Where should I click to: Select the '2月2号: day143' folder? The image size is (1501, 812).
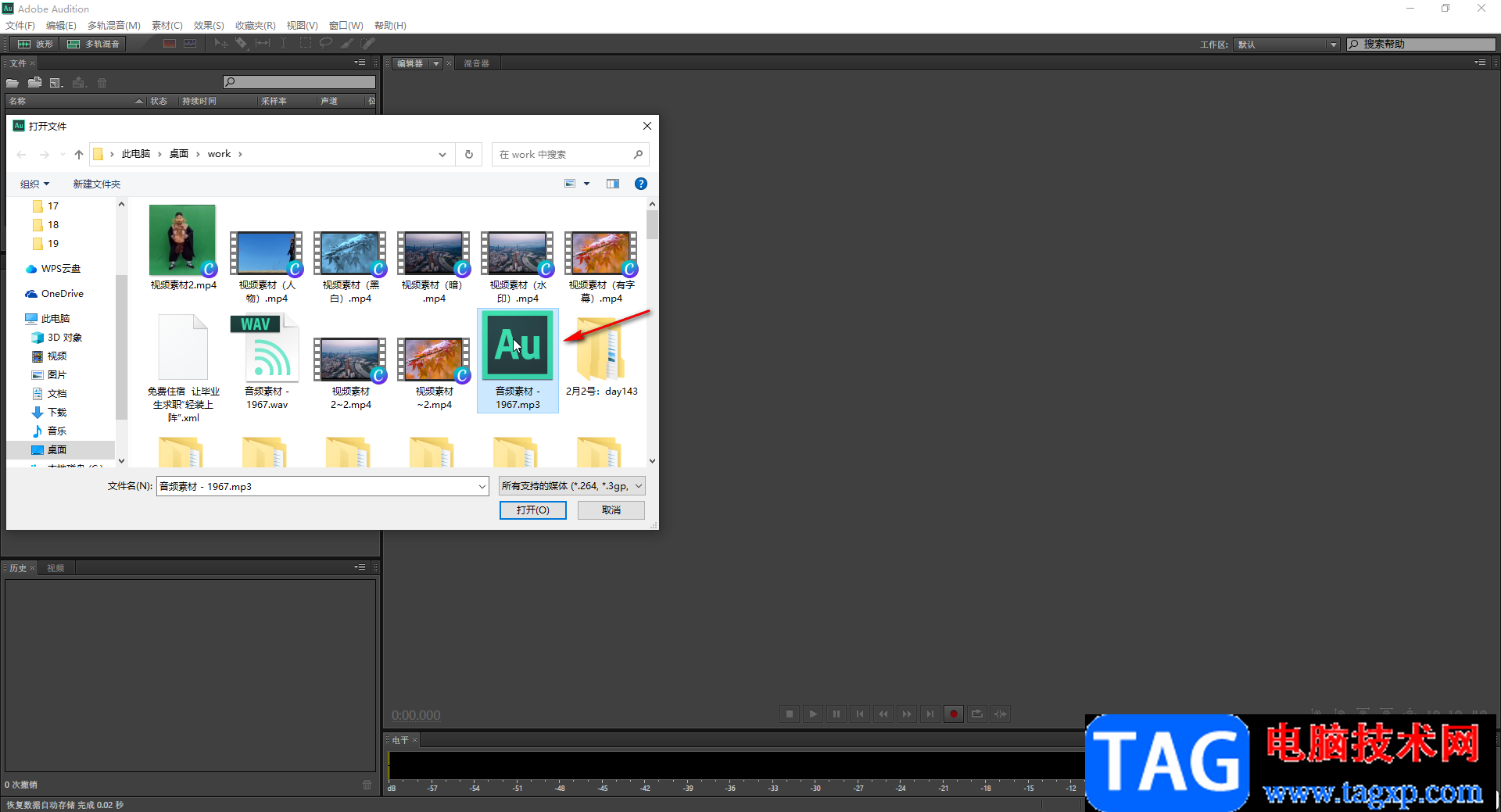[601, 355]
